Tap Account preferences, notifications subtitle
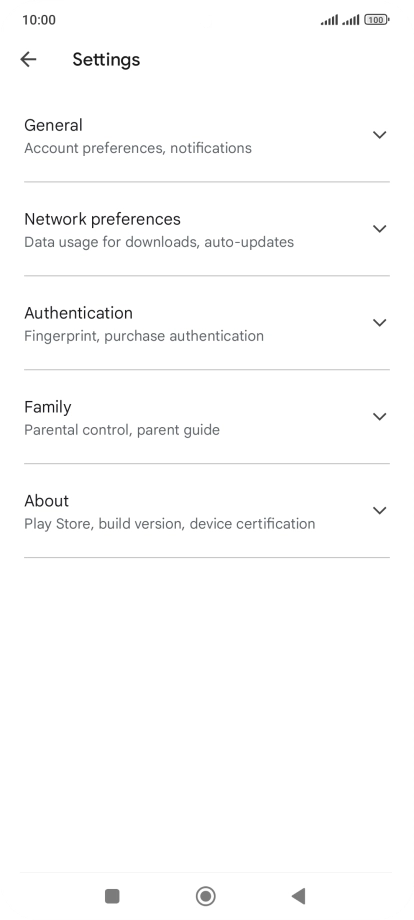 pyautogui.click(x=138, y=148)
